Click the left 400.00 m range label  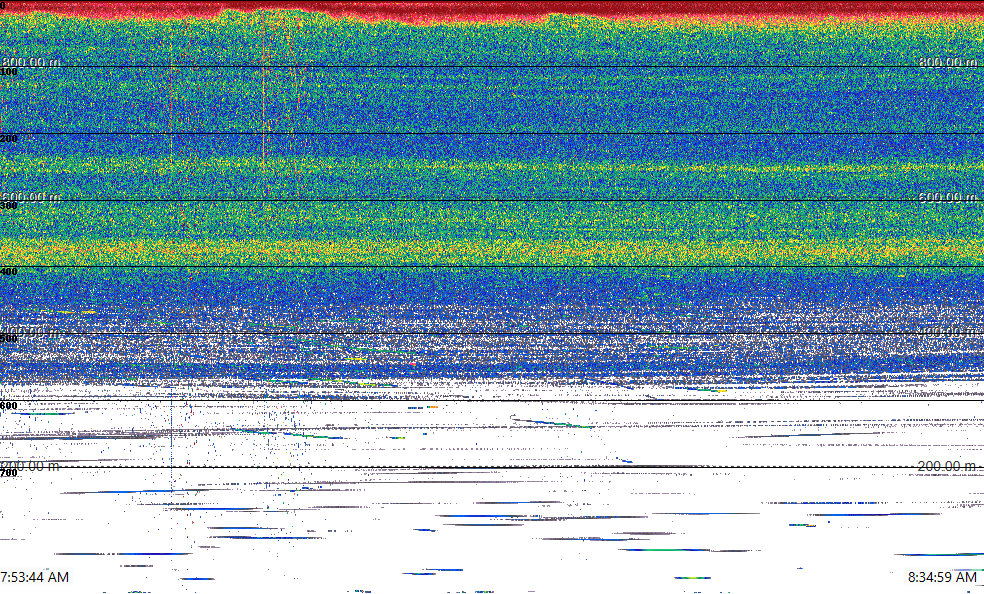tap(30, 330)
